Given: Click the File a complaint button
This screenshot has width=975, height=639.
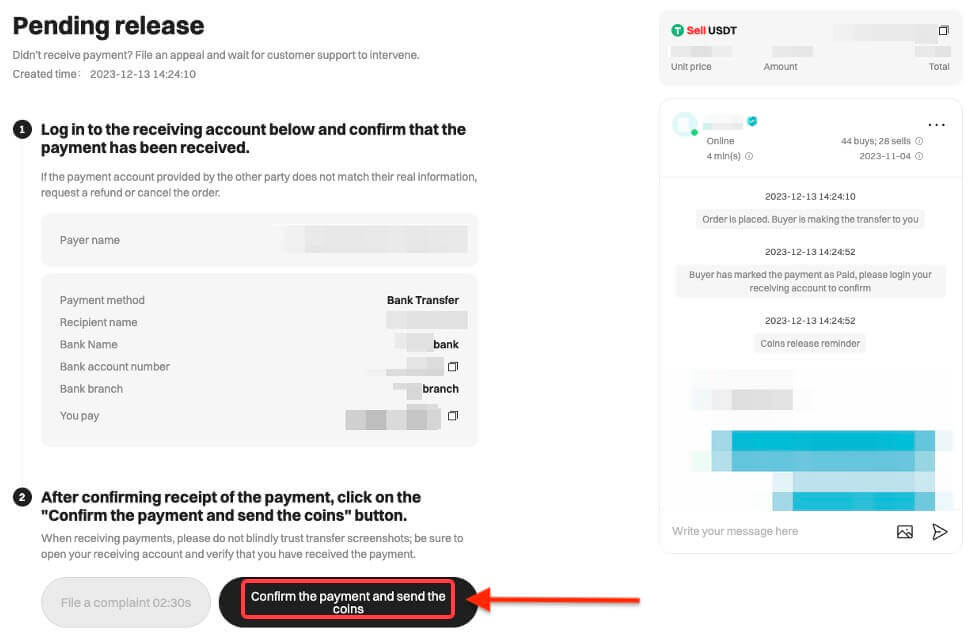Looking at the screenshot, I should (126, 603).
